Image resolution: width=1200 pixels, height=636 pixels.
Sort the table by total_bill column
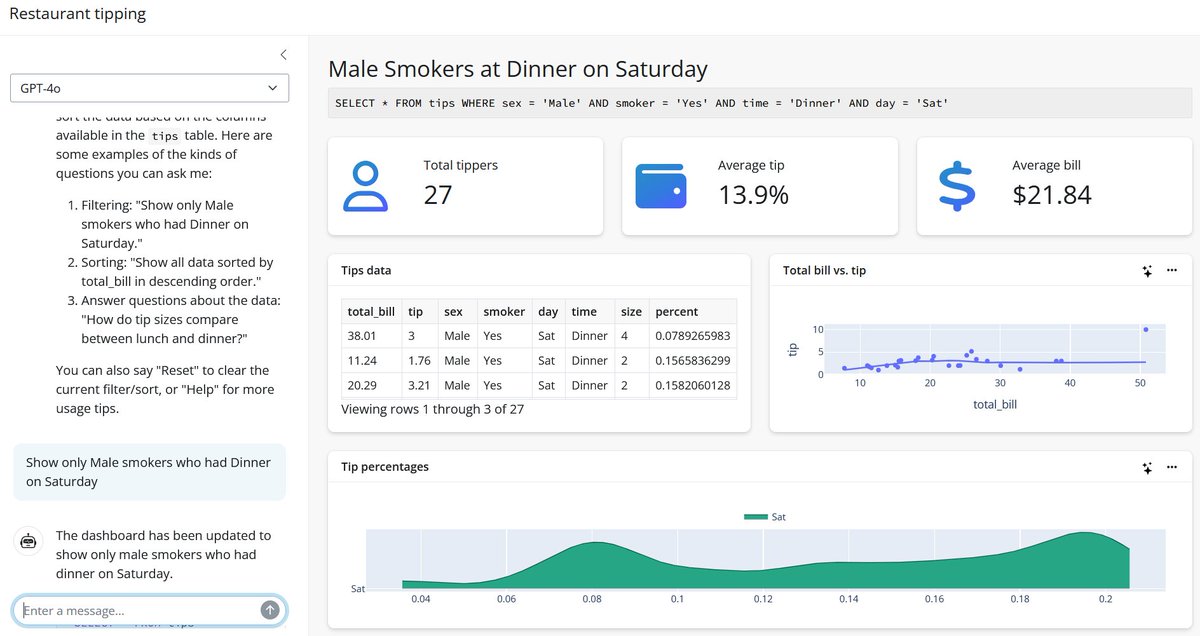click(x=371, y=311)
